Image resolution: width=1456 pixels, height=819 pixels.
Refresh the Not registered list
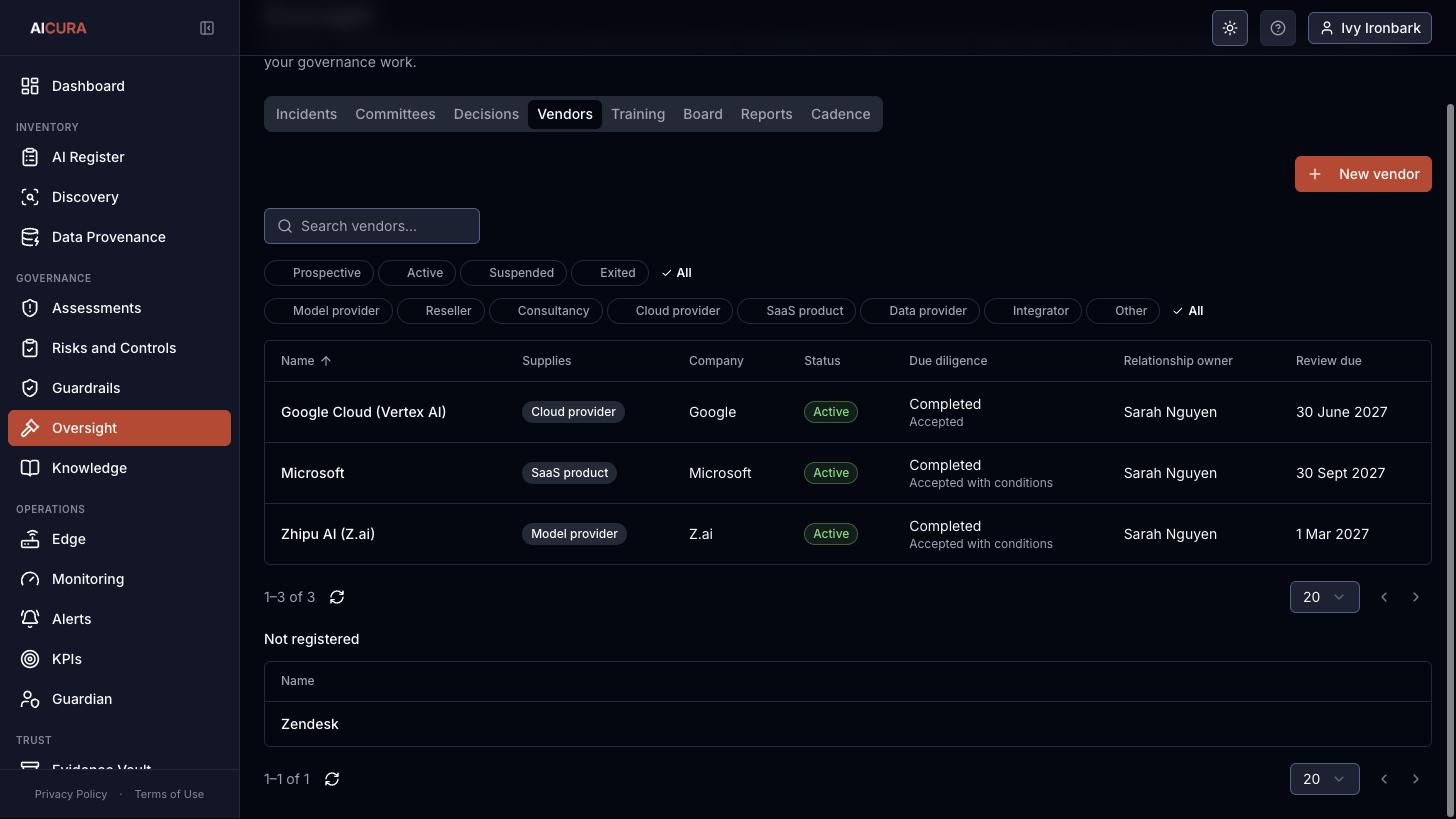pos(332,779)
